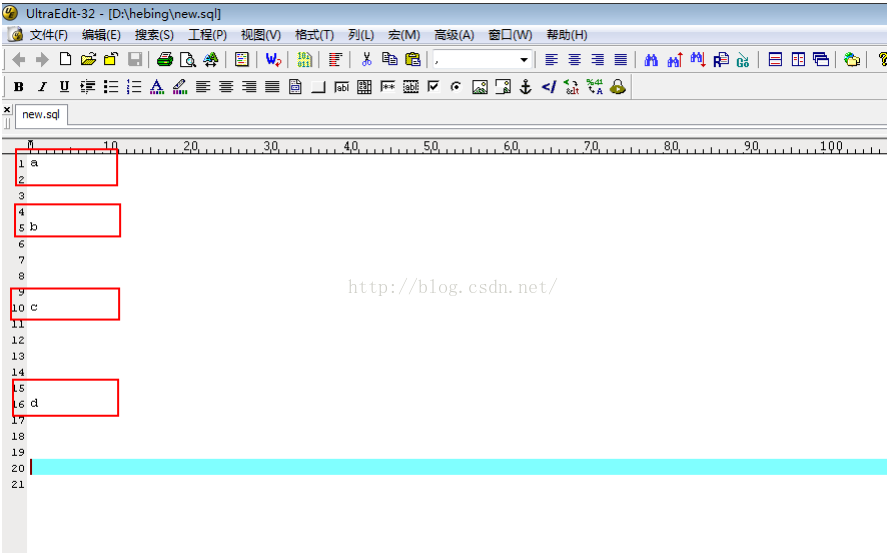This screenshot has height=553, width=887.
Task: Open the 窗口(W) menu
Action: pyautogui.click(x=510, y=35)
